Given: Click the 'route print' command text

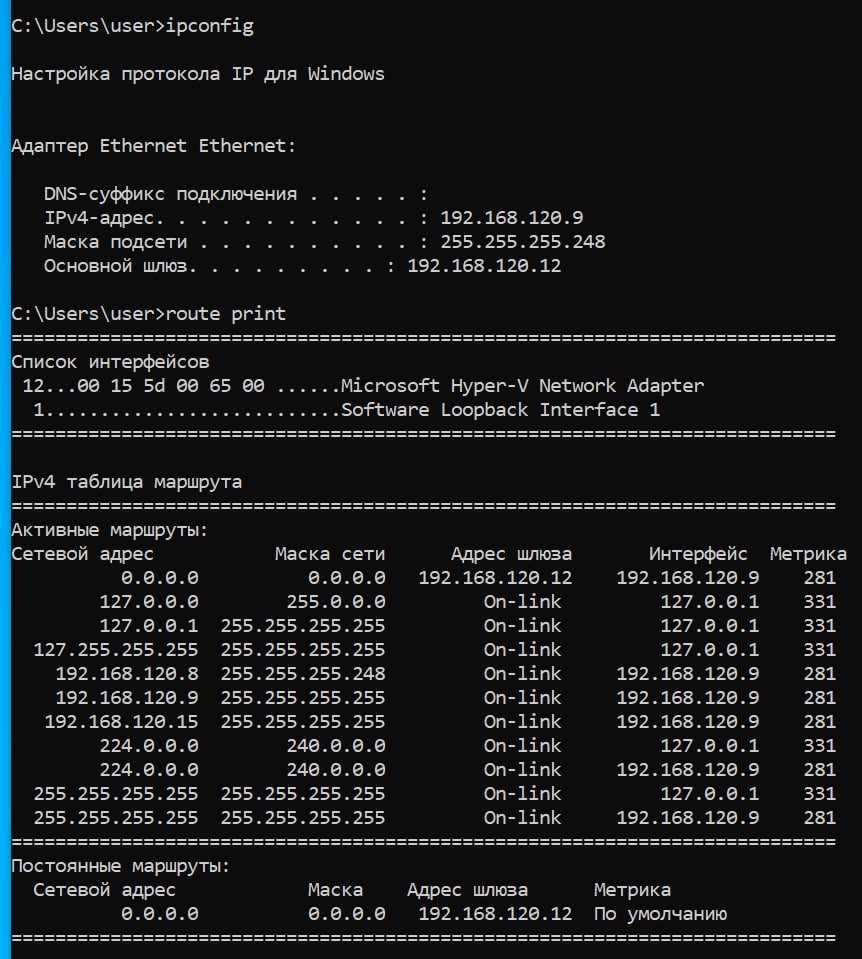Looking at the screenshot, I should [x=226, y=314].
